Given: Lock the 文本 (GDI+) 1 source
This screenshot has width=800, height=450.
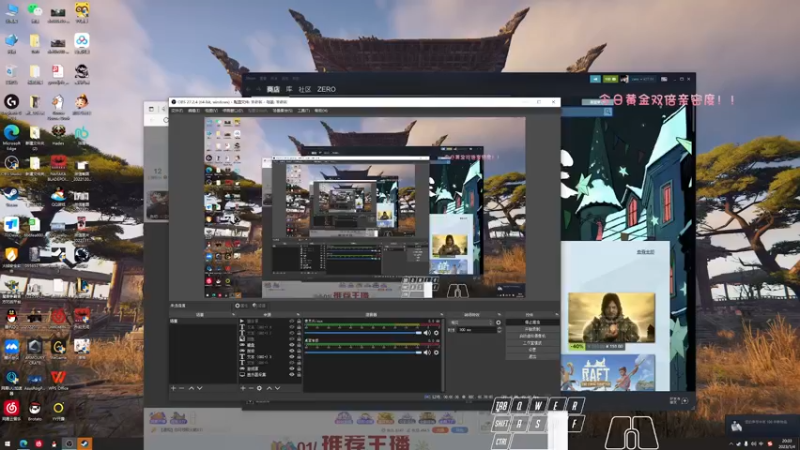Looking at the screenshot, I should [299, 327].
